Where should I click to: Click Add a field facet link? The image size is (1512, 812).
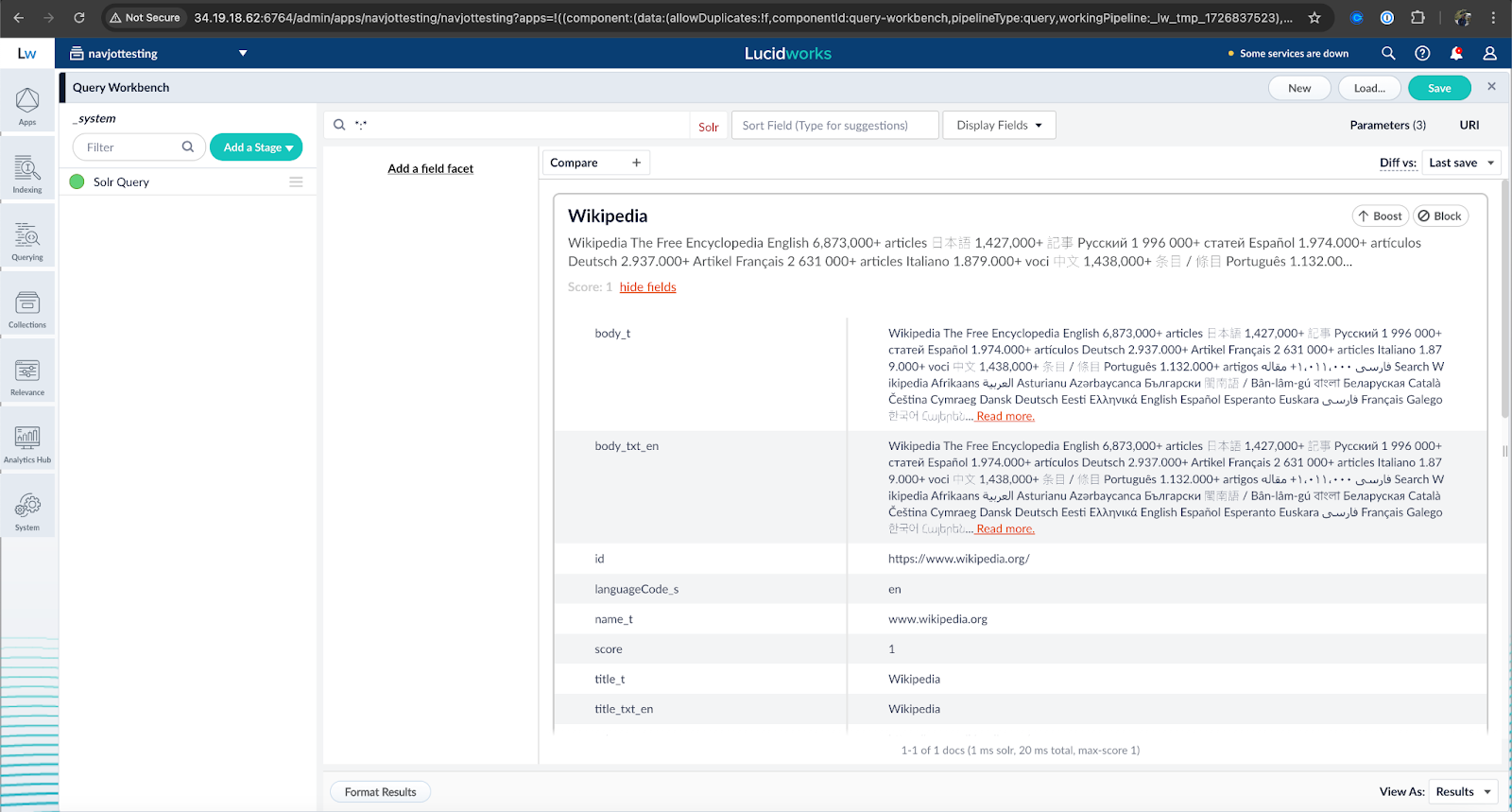(x=430, y=168)
